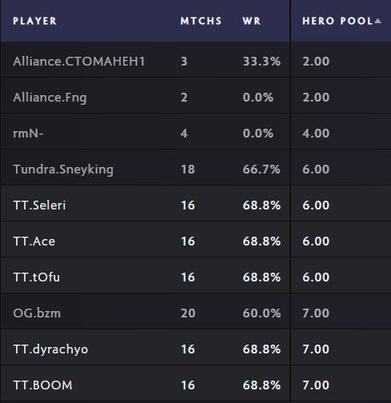Open Alliance.CTOMAHEH1 player profile

click(x=79, y=61)
